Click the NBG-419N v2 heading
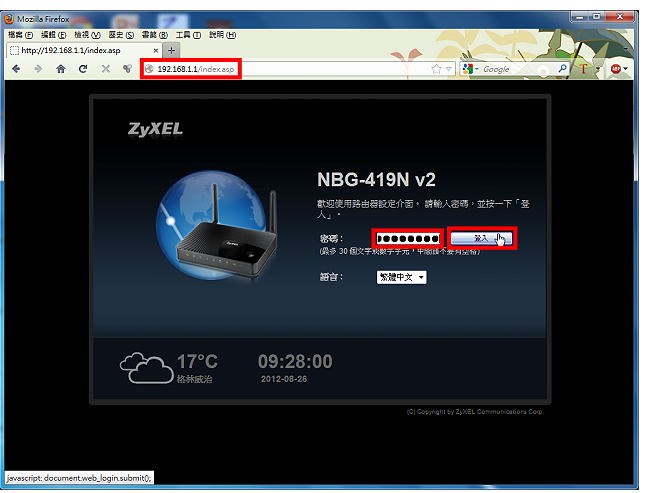The width and height of the screenshot is (647, 493). pyautogui.click(x=376, y=179)
